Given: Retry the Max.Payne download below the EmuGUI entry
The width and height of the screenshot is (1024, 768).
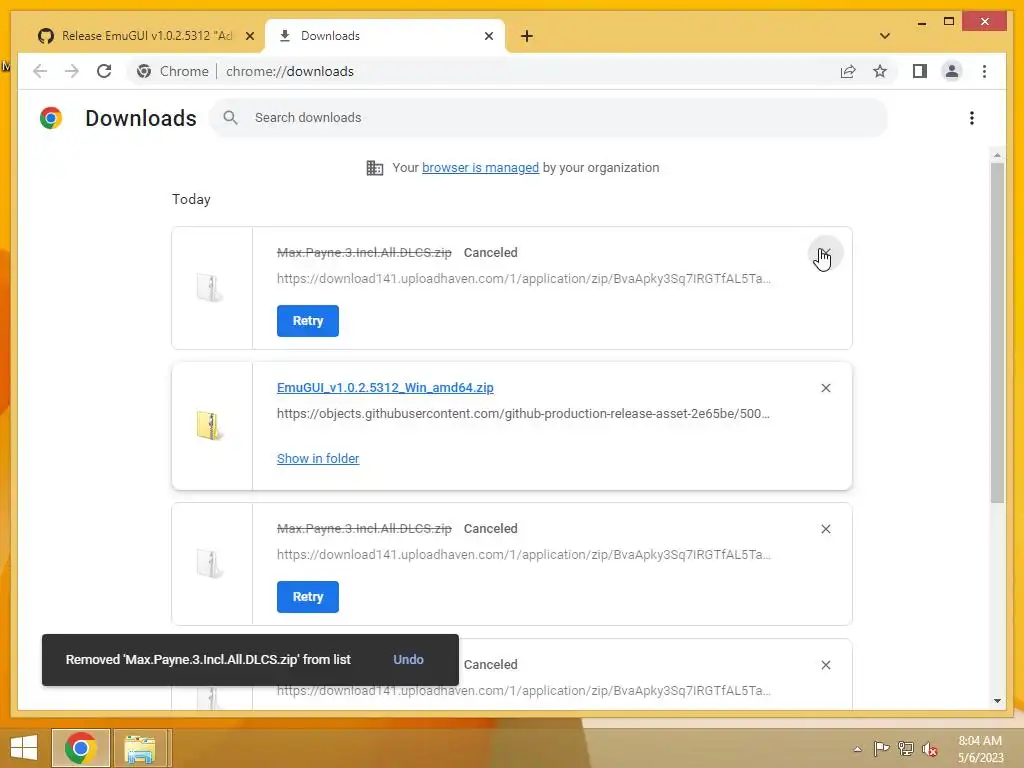Looking at the screenshot, I should tap(308, 597).
